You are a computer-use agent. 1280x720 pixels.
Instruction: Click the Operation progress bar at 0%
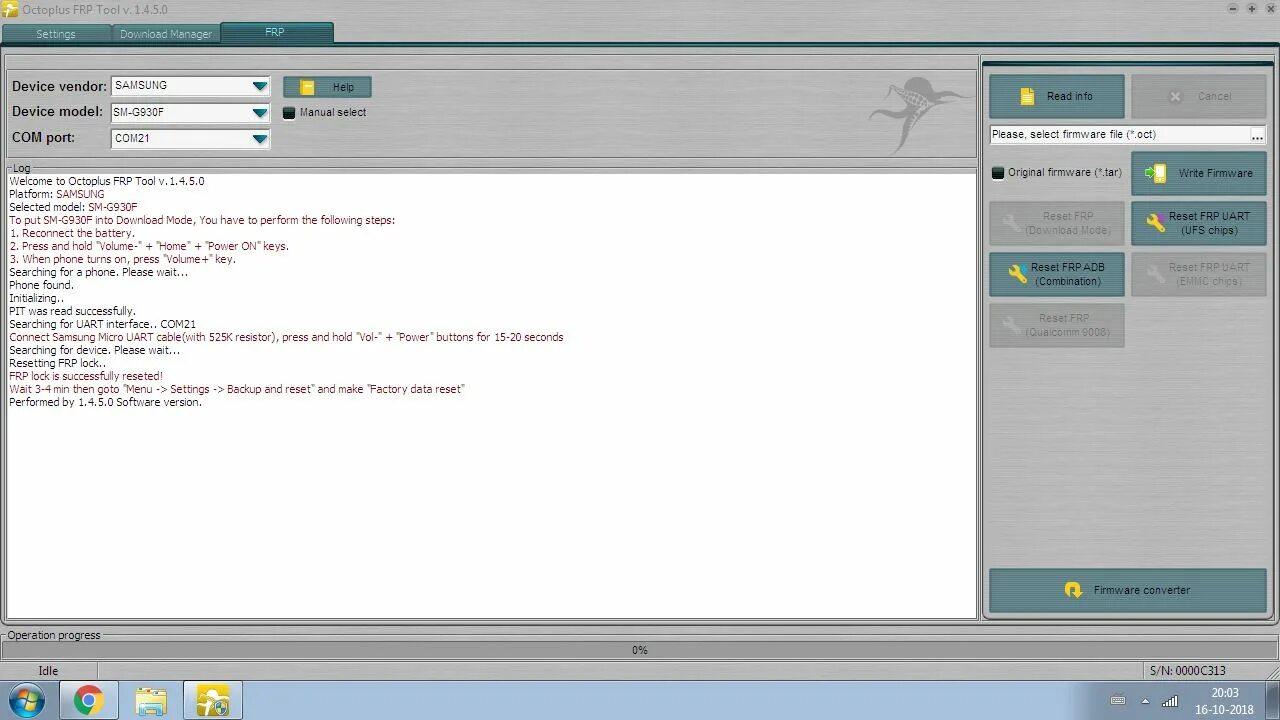[x=639, y=650]
